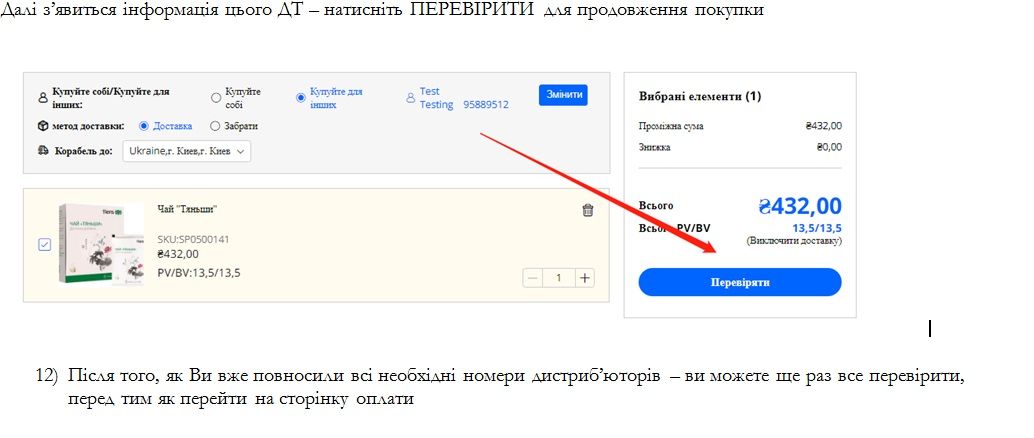Open the Чай 'Тяньши' product thumbnail
The width and height of the screenshot is (1034, 438).
tap(100, 246)
